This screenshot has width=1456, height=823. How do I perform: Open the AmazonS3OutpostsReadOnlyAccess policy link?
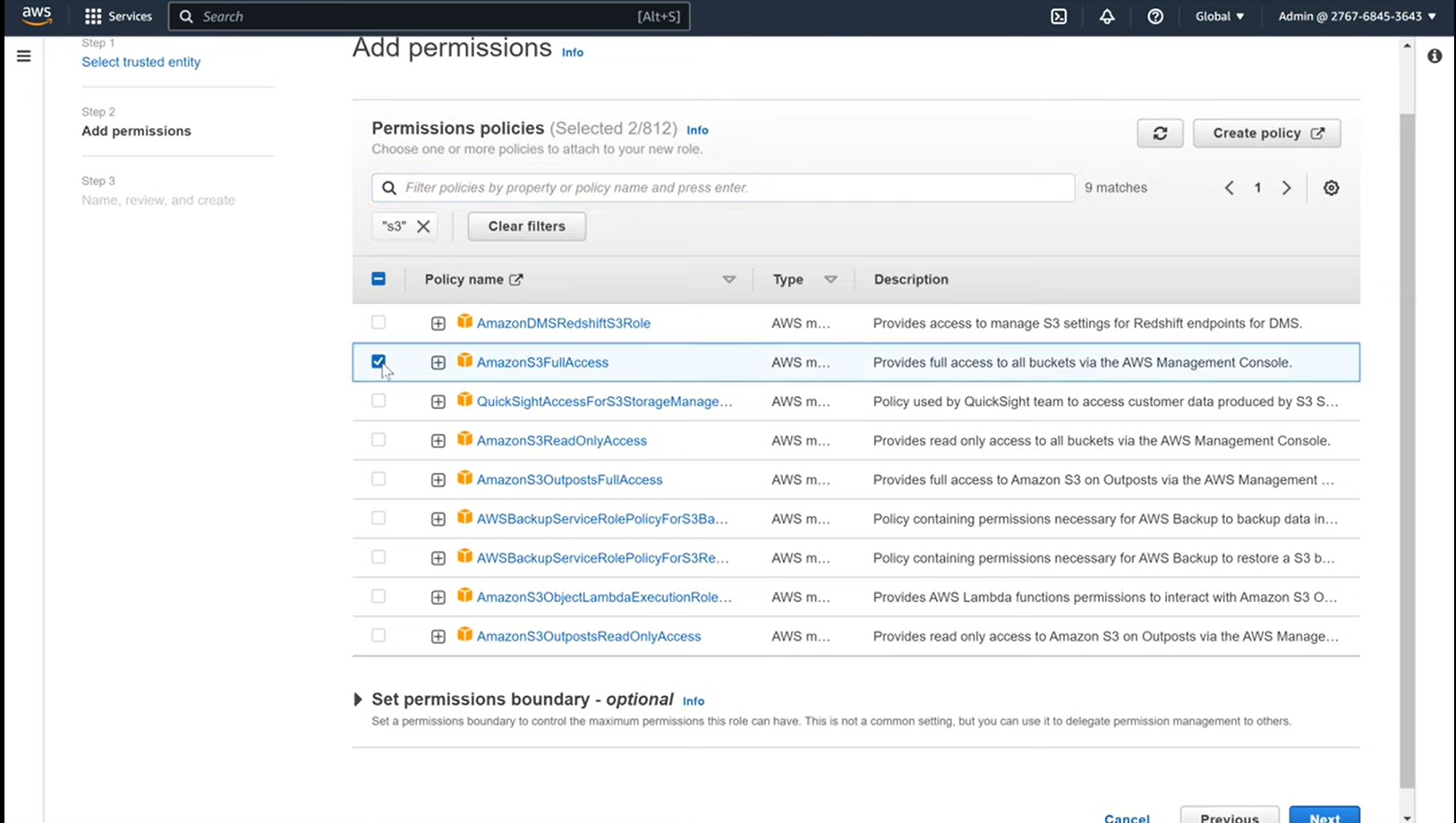click(589, 636)
